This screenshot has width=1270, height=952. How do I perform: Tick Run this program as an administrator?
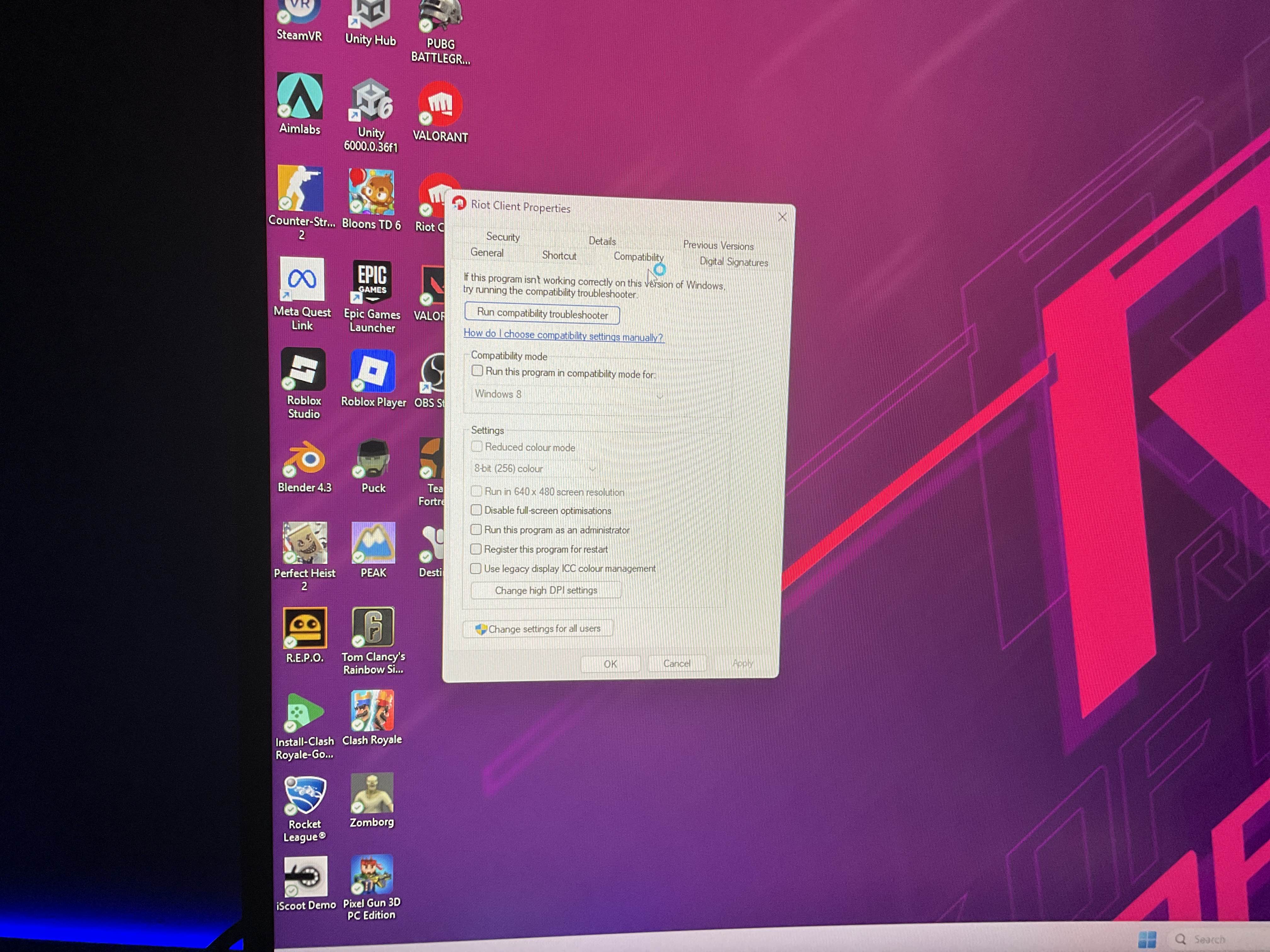[x=476, y=530]
